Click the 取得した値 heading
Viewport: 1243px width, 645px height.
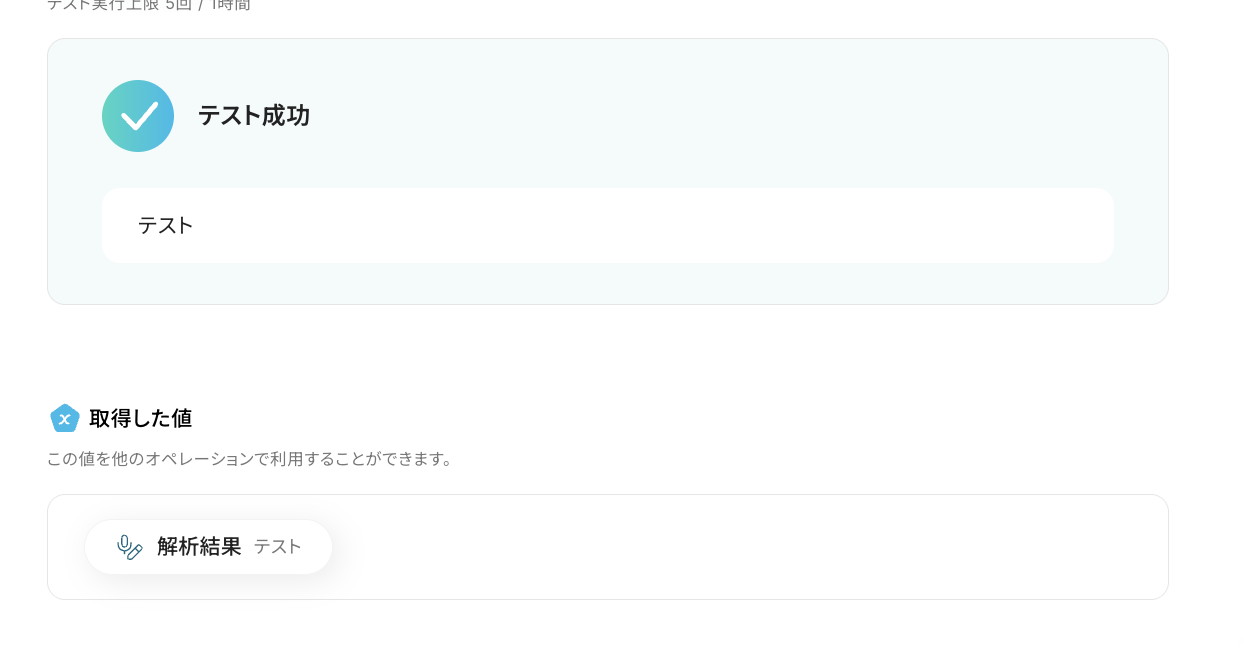click(141, 418)
